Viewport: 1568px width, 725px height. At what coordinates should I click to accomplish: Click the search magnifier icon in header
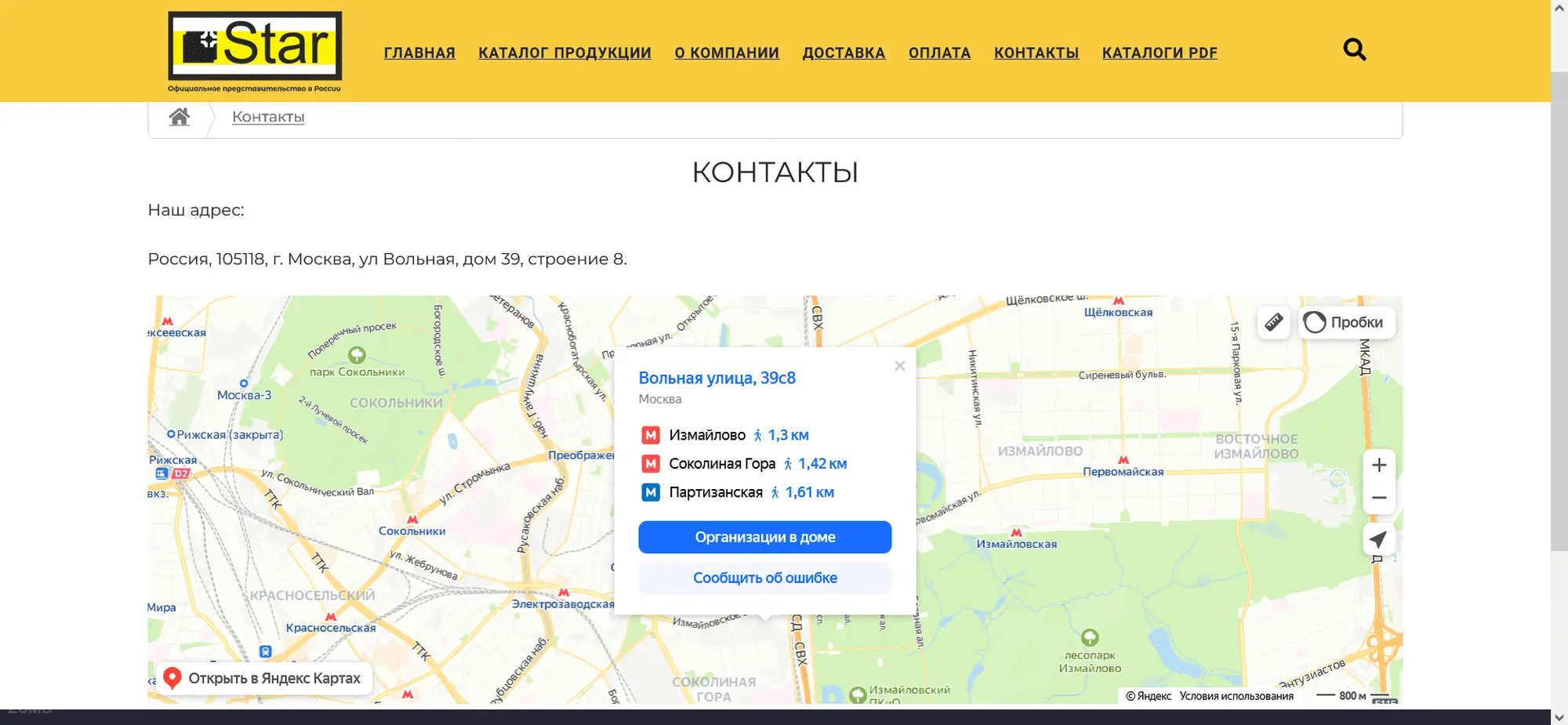click(x=1354, y=50)
